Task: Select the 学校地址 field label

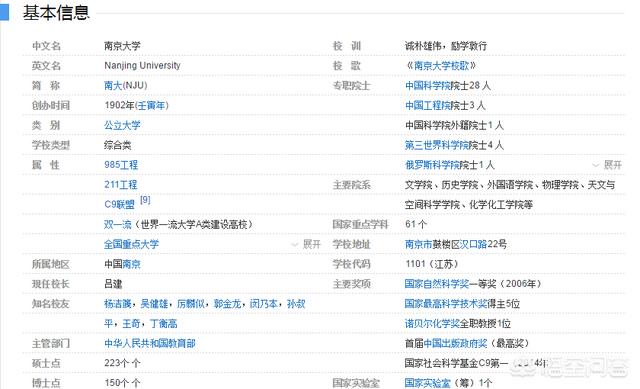Action: (x=351, y=244)
